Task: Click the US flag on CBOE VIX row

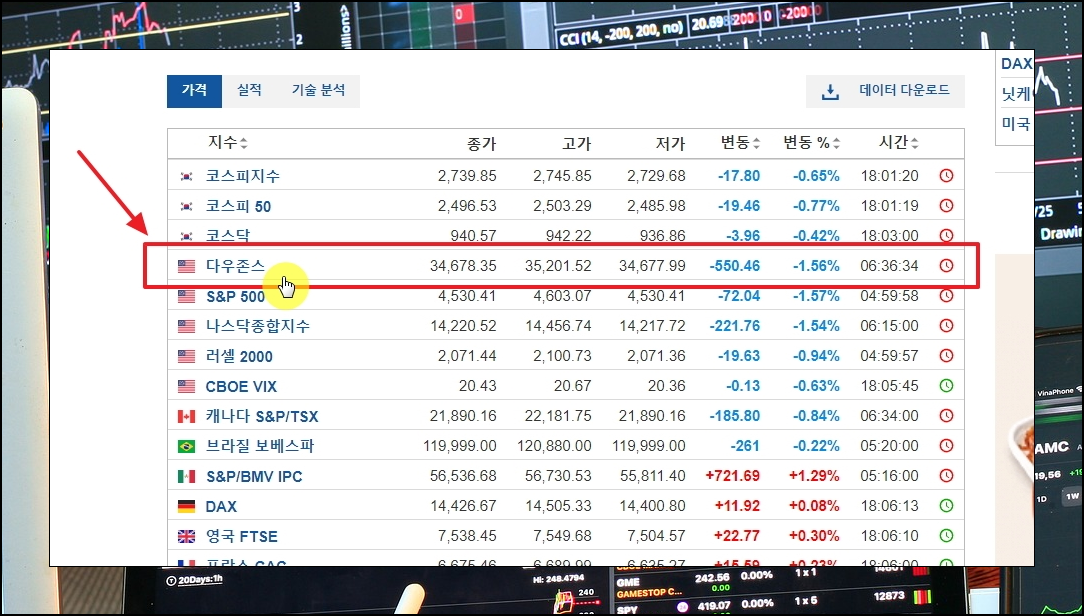Action: point(186,386)
